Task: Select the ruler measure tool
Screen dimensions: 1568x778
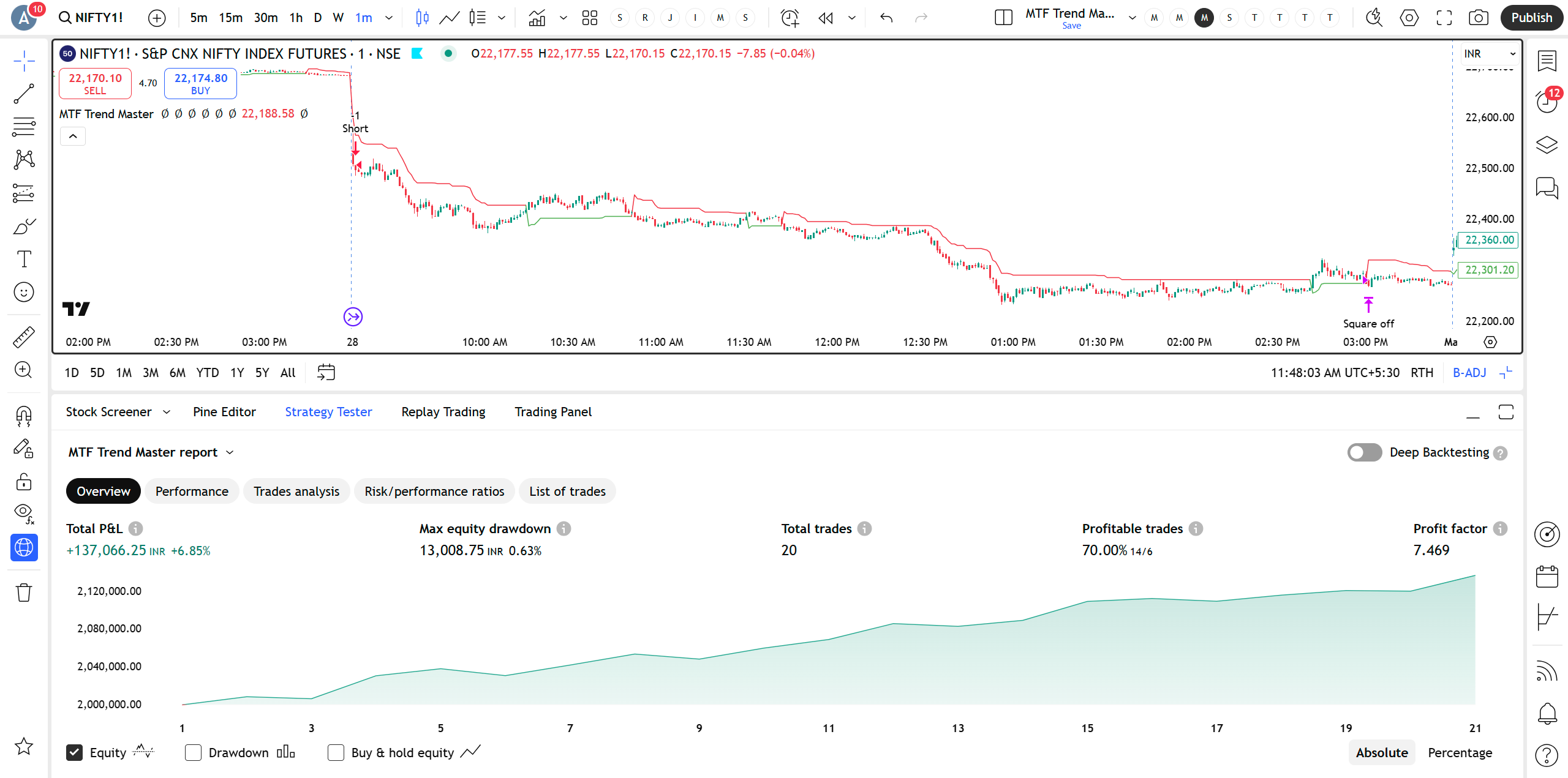Action: pyautogui.click(x=24, y=337)
